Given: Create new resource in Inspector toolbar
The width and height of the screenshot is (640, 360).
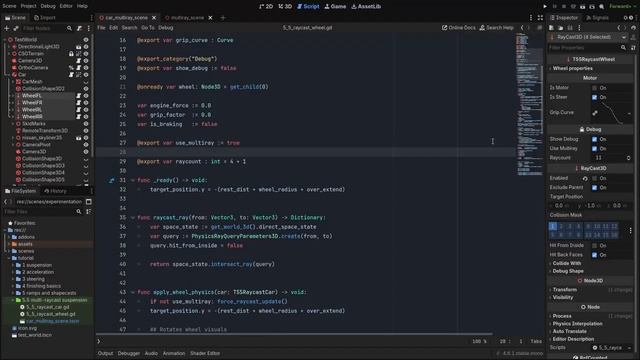Looking at the screenshot, I should [551, 28].
